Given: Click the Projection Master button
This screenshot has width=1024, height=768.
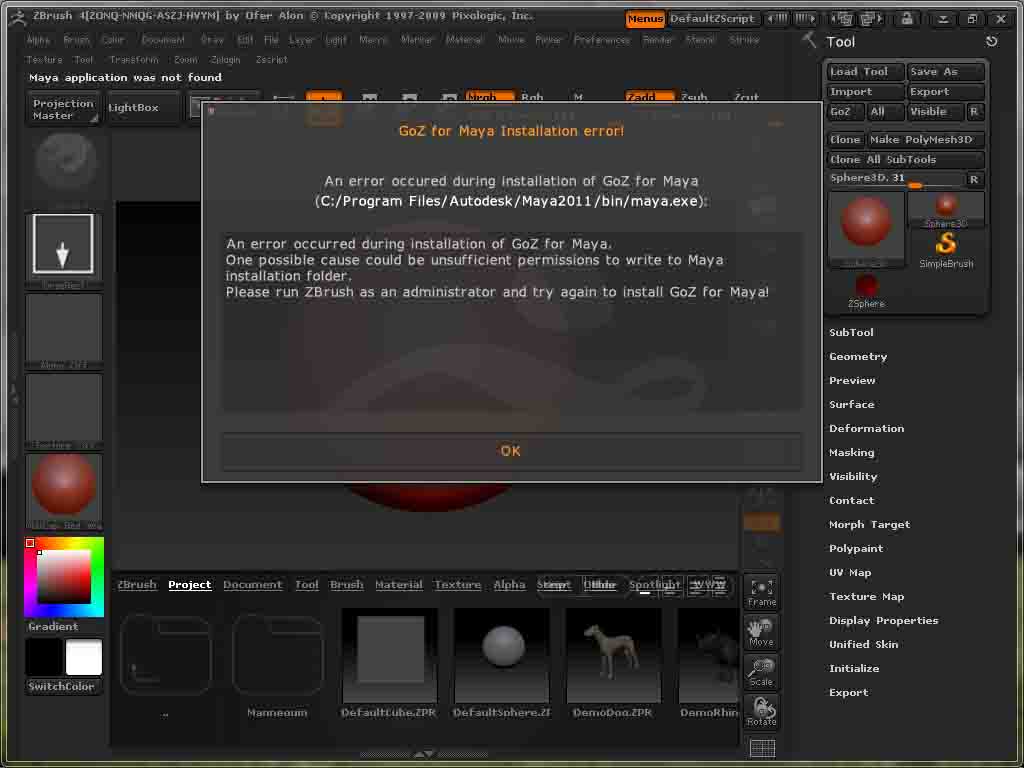Looking at the screenshot, I should (x=63, y=109).
